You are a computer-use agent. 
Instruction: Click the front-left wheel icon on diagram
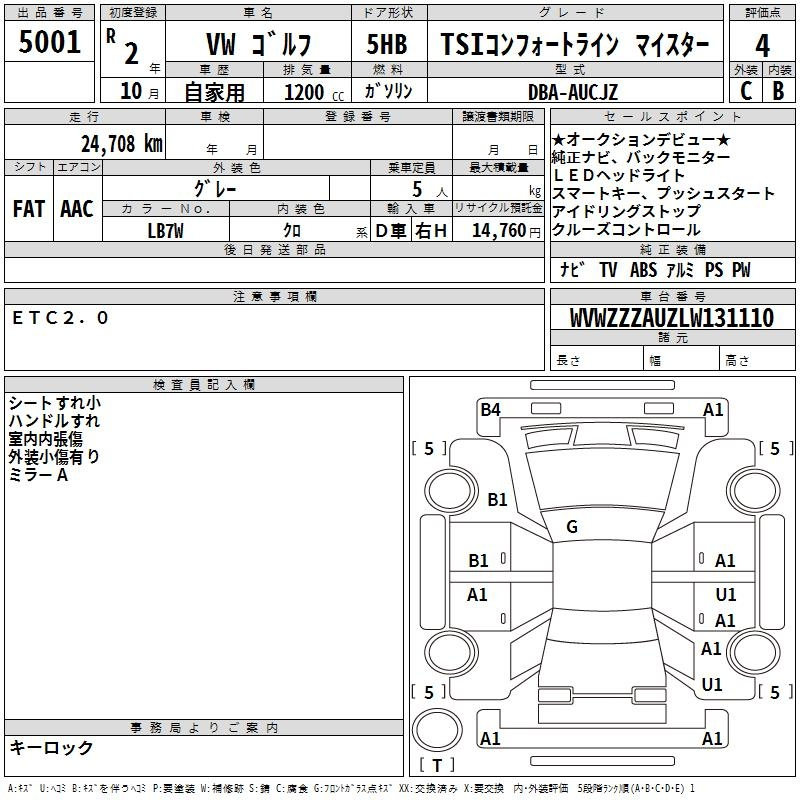click(452, 491)
